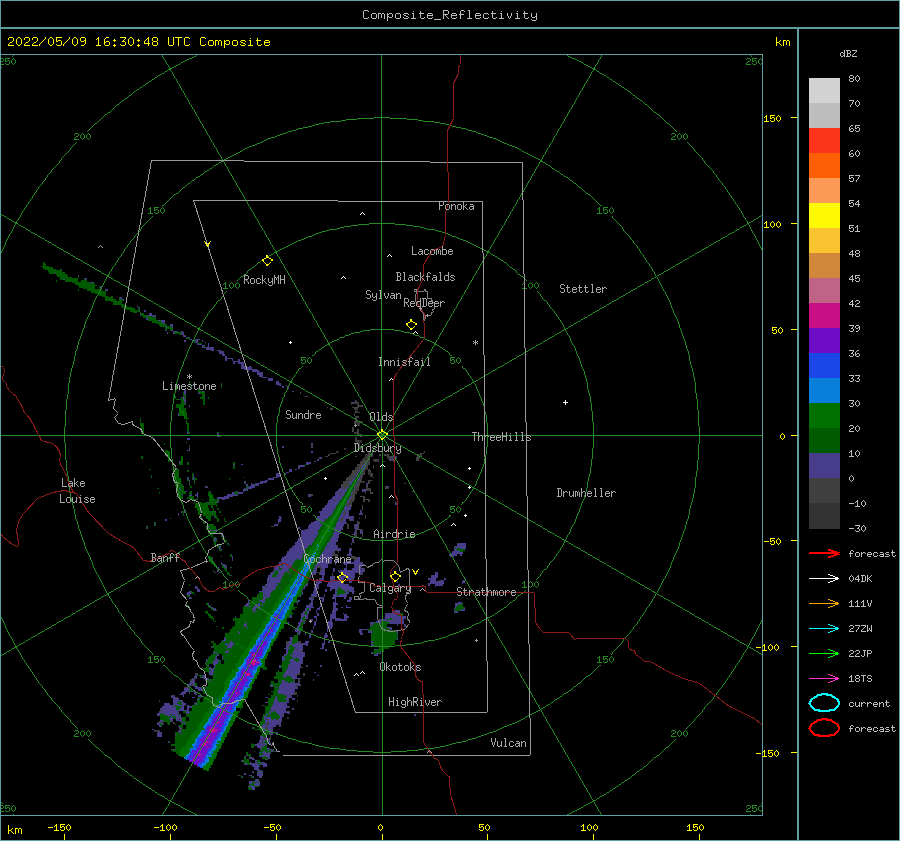Click the cyan current ellipse icon
The width and height of the screenshot is (900, 841).
click(x=824, y=703)
